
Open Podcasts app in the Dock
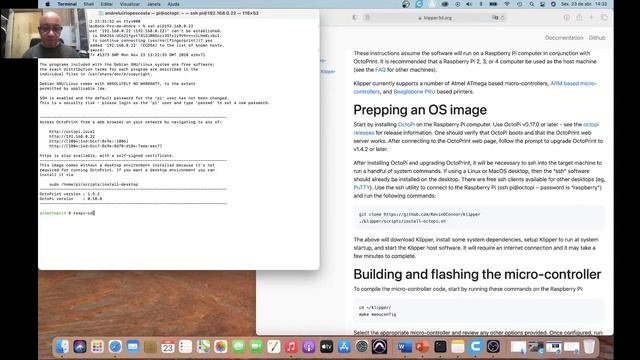pyautogui.click(x=309, y=347)
